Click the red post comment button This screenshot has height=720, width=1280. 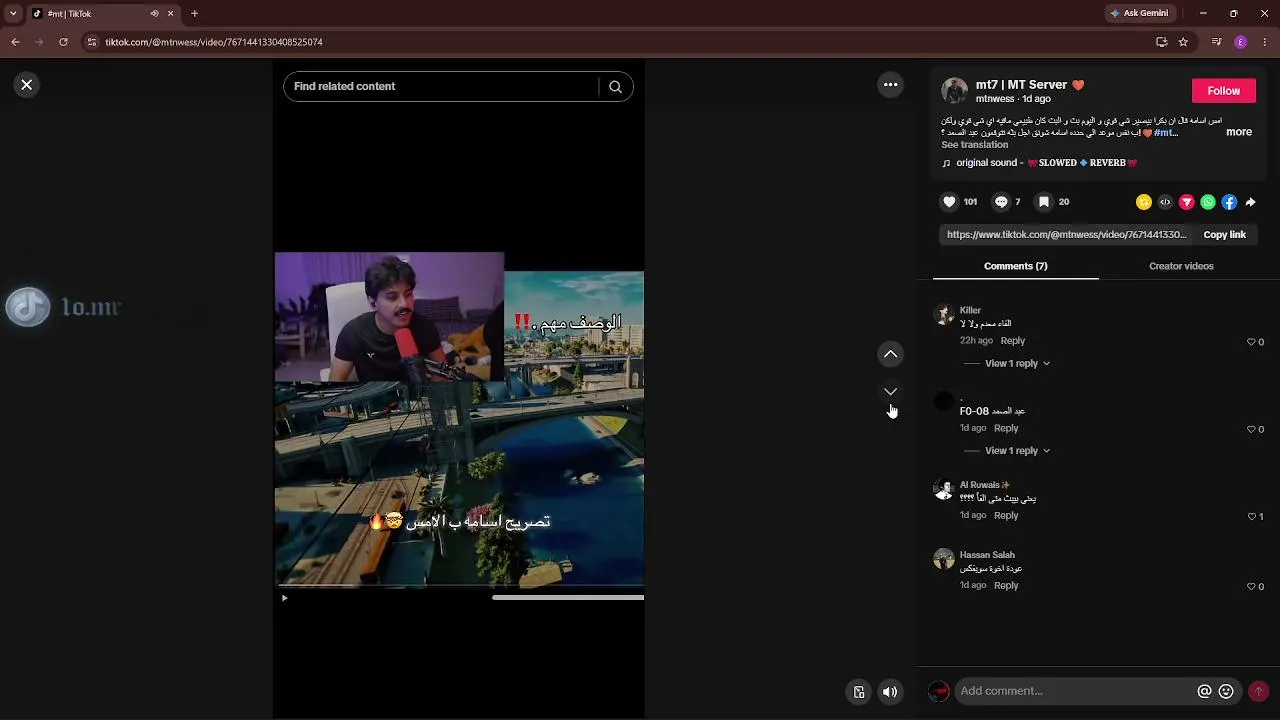click(1258, 691)
